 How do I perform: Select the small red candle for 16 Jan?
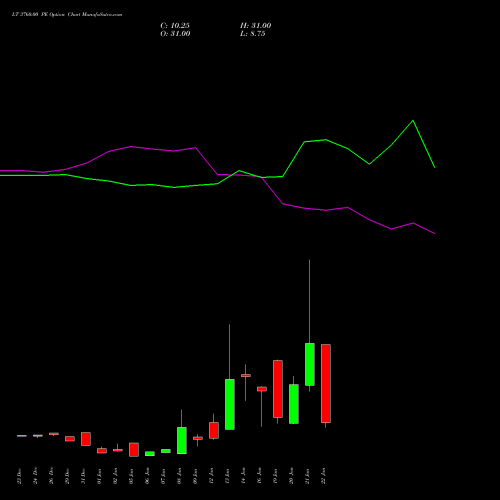[262, 389]
